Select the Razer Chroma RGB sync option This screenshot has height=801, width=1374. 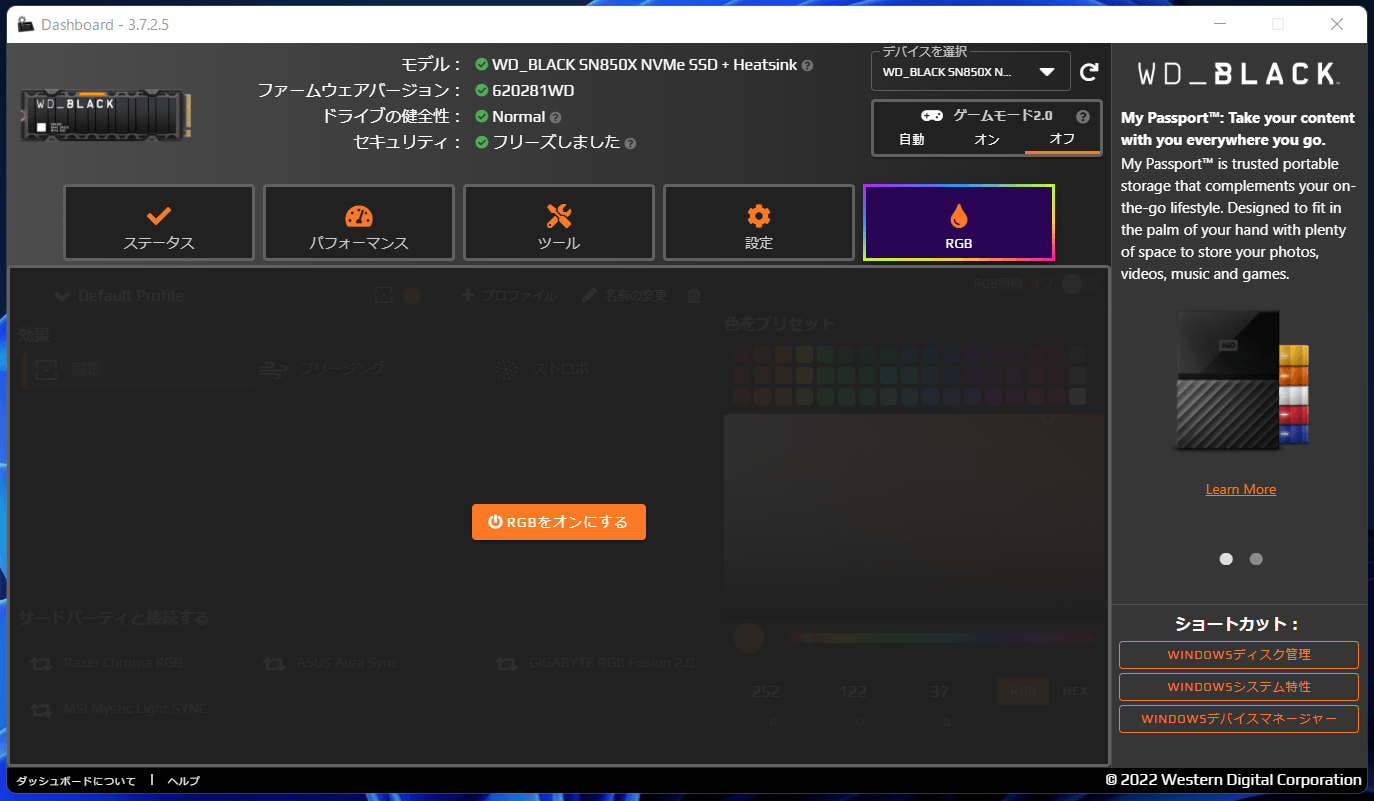107,663
